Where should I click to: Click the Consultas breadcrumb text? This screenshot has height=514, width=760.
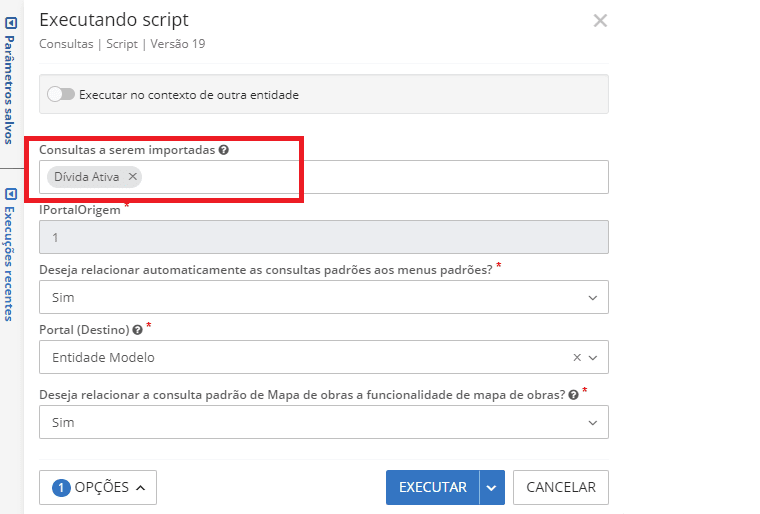66,44
